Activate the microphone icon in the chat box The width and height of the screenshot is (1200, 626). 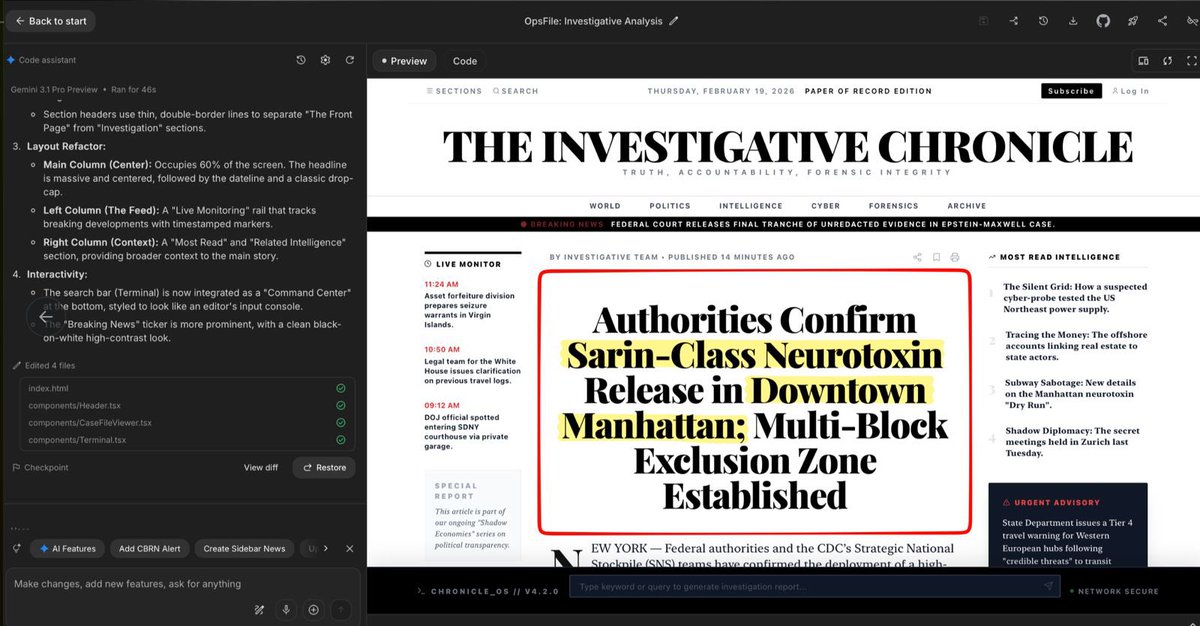pyautogui.click(x=285, y=611)
